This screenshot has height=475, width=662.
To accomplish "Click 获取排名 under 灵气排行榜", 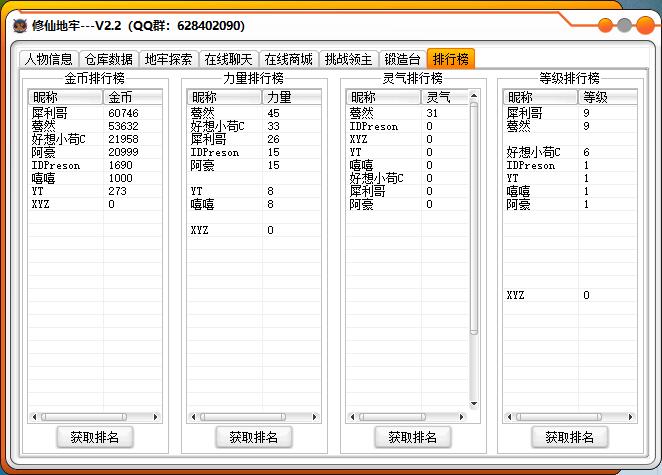I will click(412, 437).
